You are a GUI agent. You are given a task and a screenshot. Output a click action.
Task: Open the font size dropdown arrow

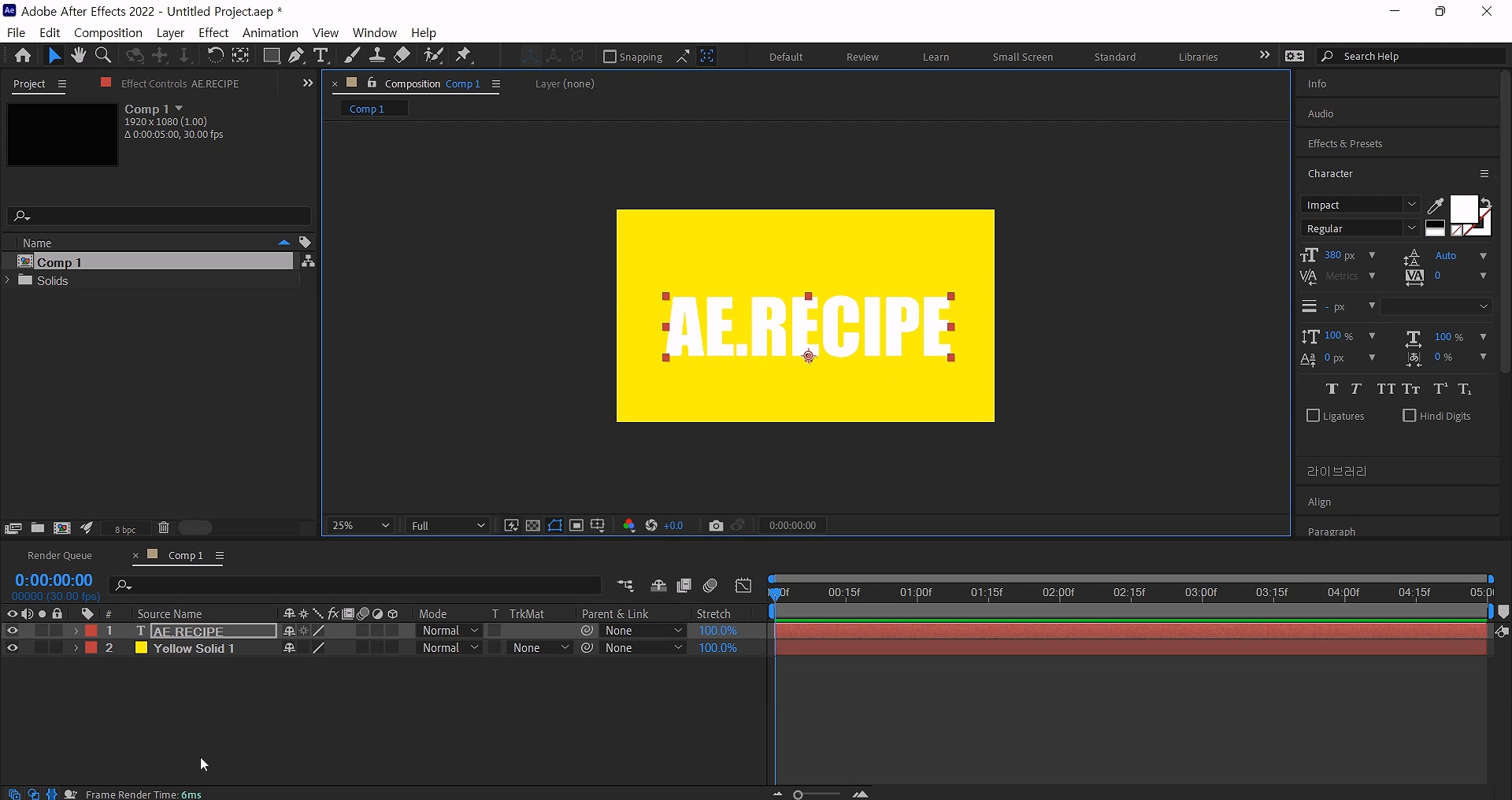(x=1372, y=256)
